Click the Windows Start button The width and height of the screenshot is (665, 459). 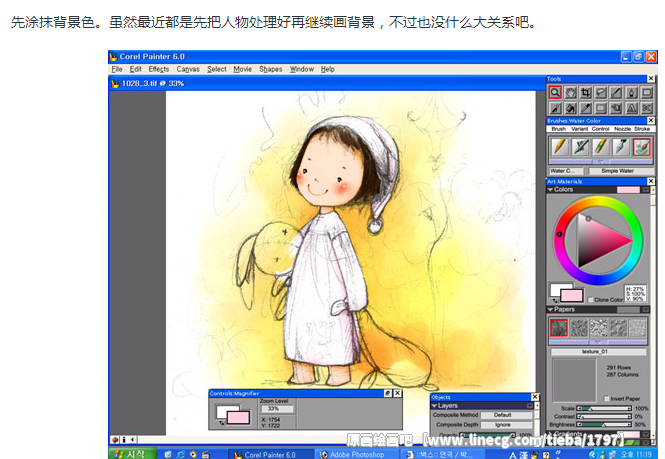pos(133,454)
